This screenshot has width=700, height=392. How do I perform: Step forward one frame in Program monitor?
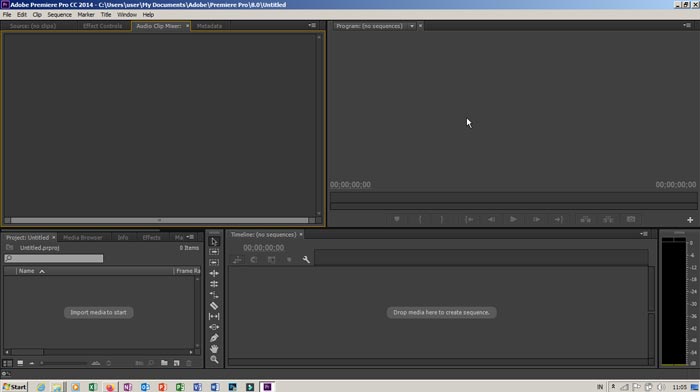(536, 220)
